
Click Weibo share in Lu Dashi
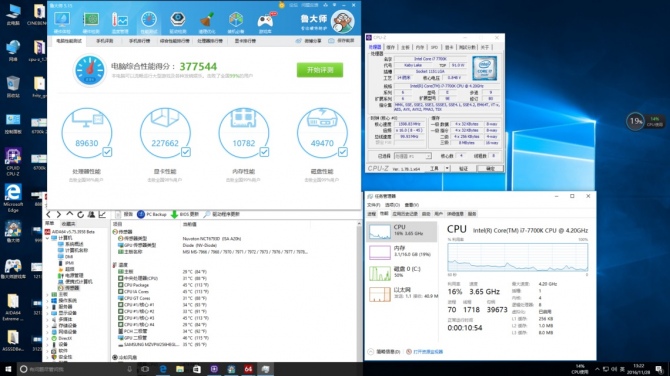tap(309, 41)
